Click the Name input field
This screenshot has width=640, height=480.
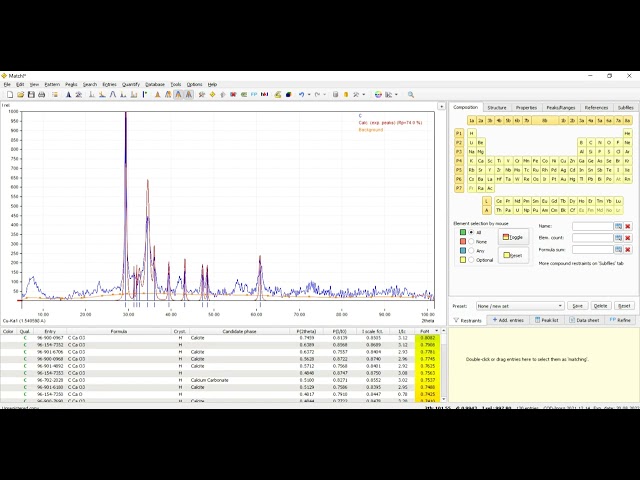(x=592, y=226)
